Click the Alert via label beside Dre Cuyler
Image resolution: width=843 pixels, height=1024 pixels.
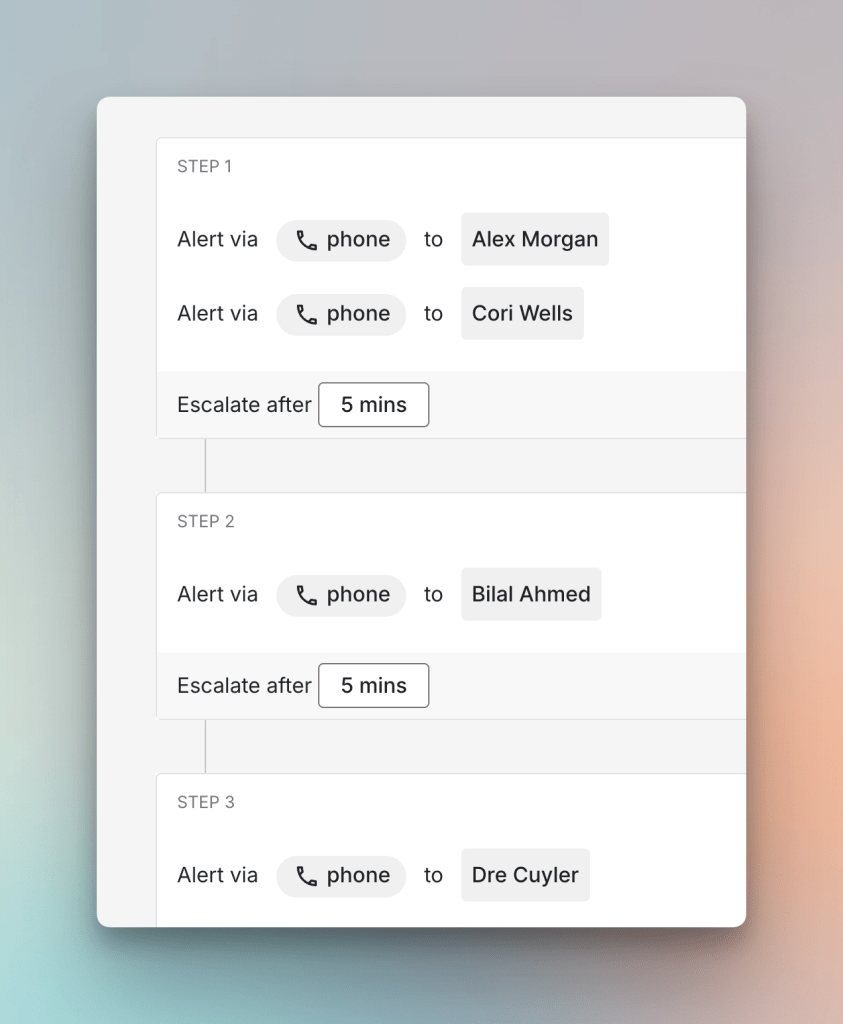217,876
